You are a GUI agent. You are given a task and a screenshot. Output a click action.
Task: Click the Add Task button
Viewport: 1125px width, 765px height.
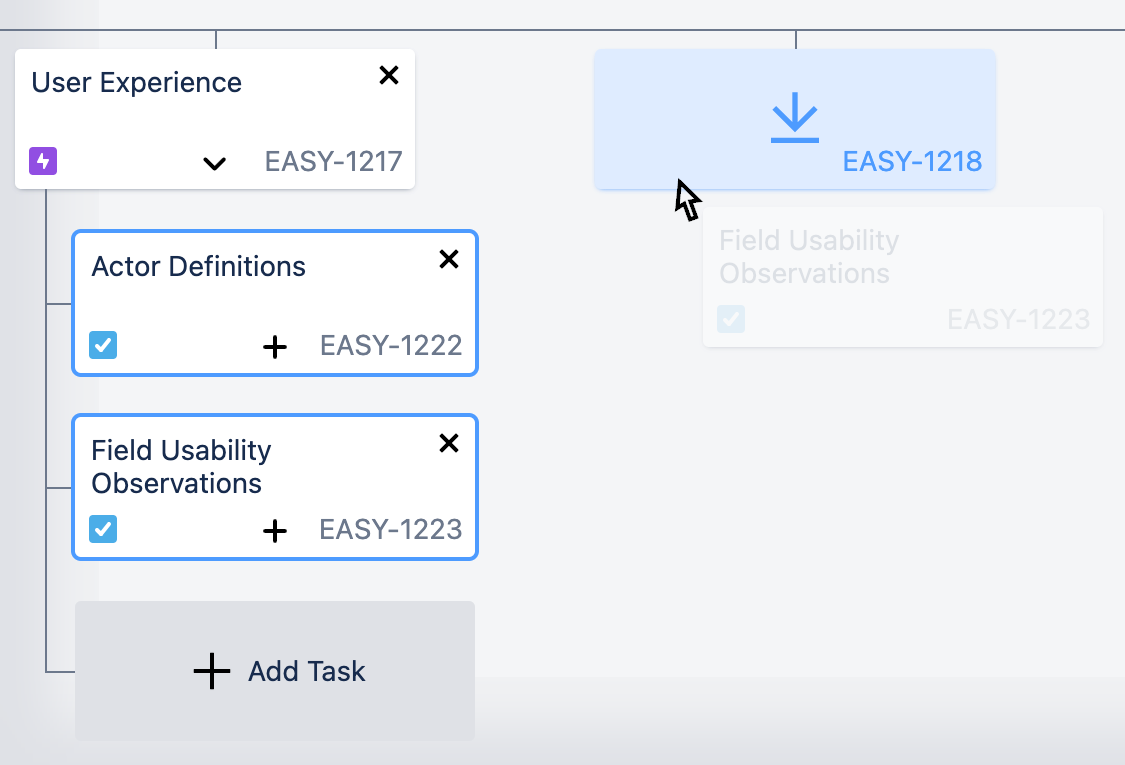275,671
